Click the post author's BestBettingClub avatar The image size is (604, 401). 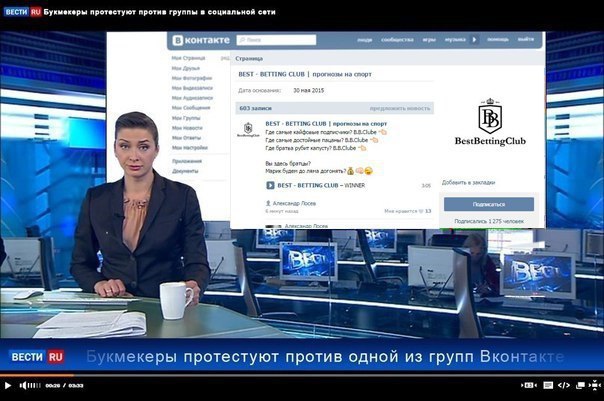[248, 130]
